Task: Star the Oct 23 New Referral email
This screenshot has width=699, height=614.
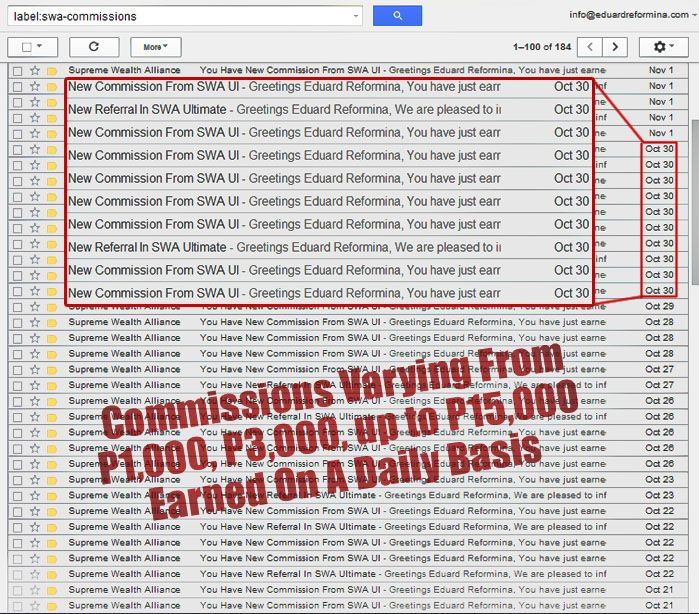Action: point(35,495)
